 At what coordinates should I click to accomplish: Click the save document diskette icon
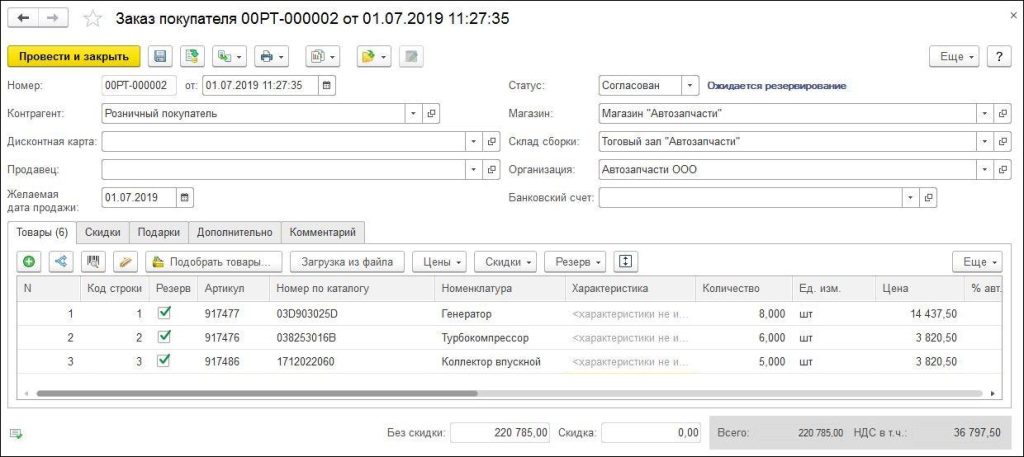160,56
